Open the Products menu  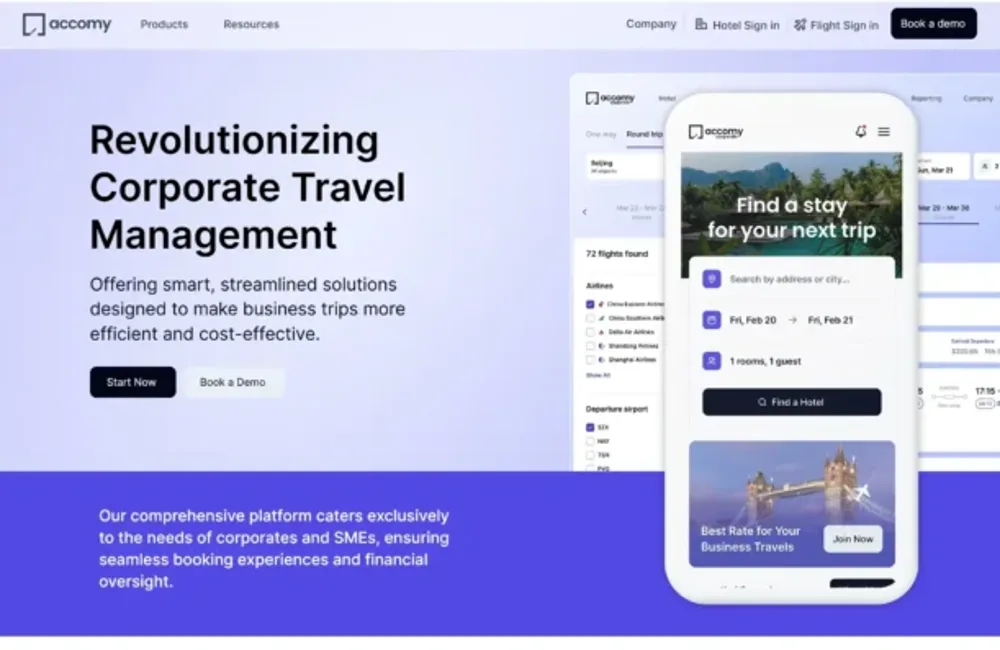[164, 24]
